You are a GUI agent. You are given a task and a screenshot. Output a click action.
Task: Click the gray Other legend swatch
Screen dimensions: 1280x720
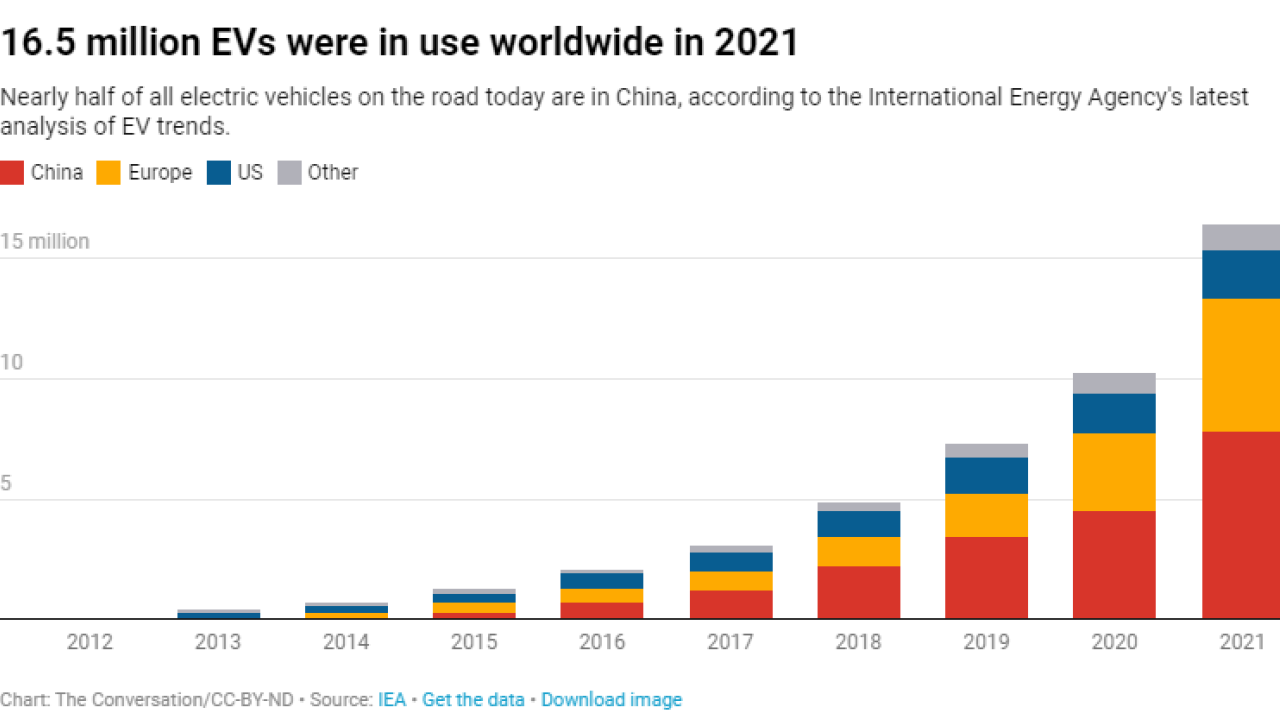coord(289,172)
